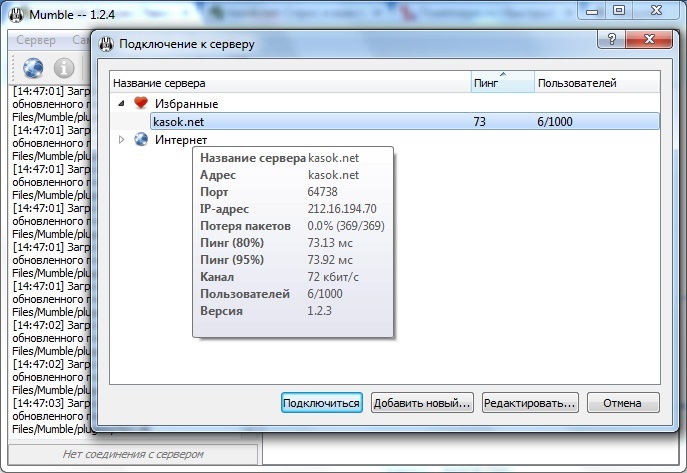Collapse the Избранные group
The width and height of the screenshot is (687, 473).
(121, 104)
